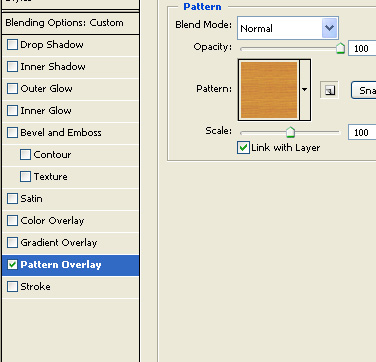
Task: Open the Inner Glow settings row
Action: (x=70, y=111)
